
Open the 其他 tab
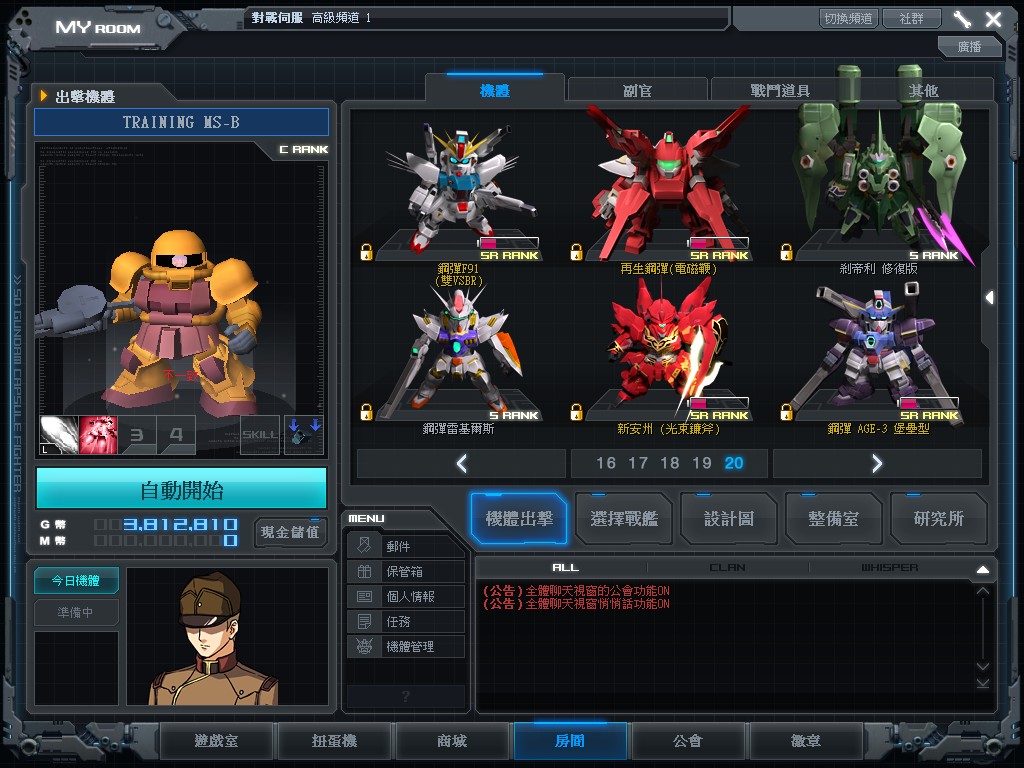[x=923, y=90]
